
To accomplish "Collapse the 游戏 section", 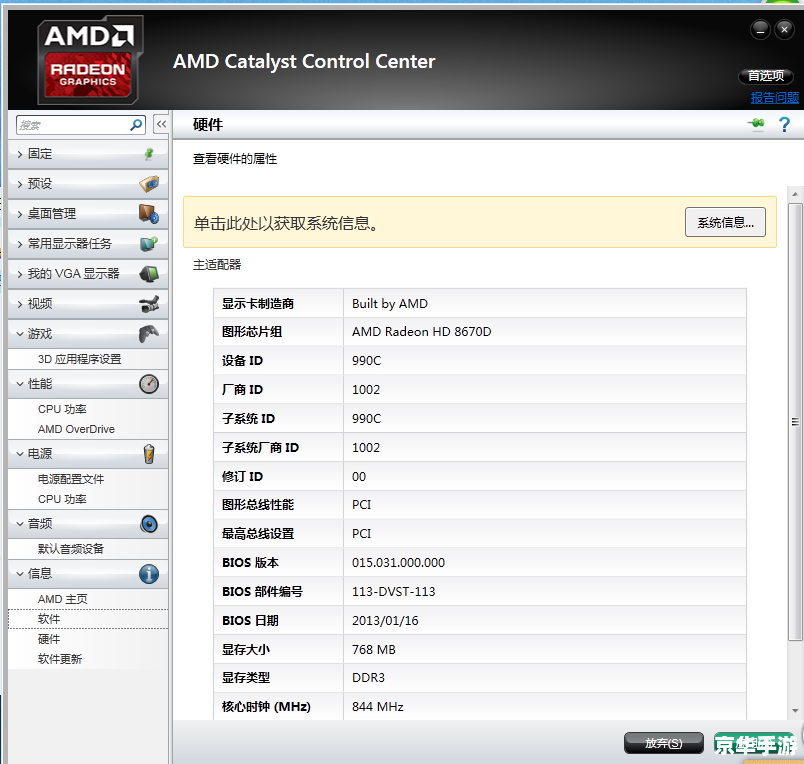I will click(19, 334).
